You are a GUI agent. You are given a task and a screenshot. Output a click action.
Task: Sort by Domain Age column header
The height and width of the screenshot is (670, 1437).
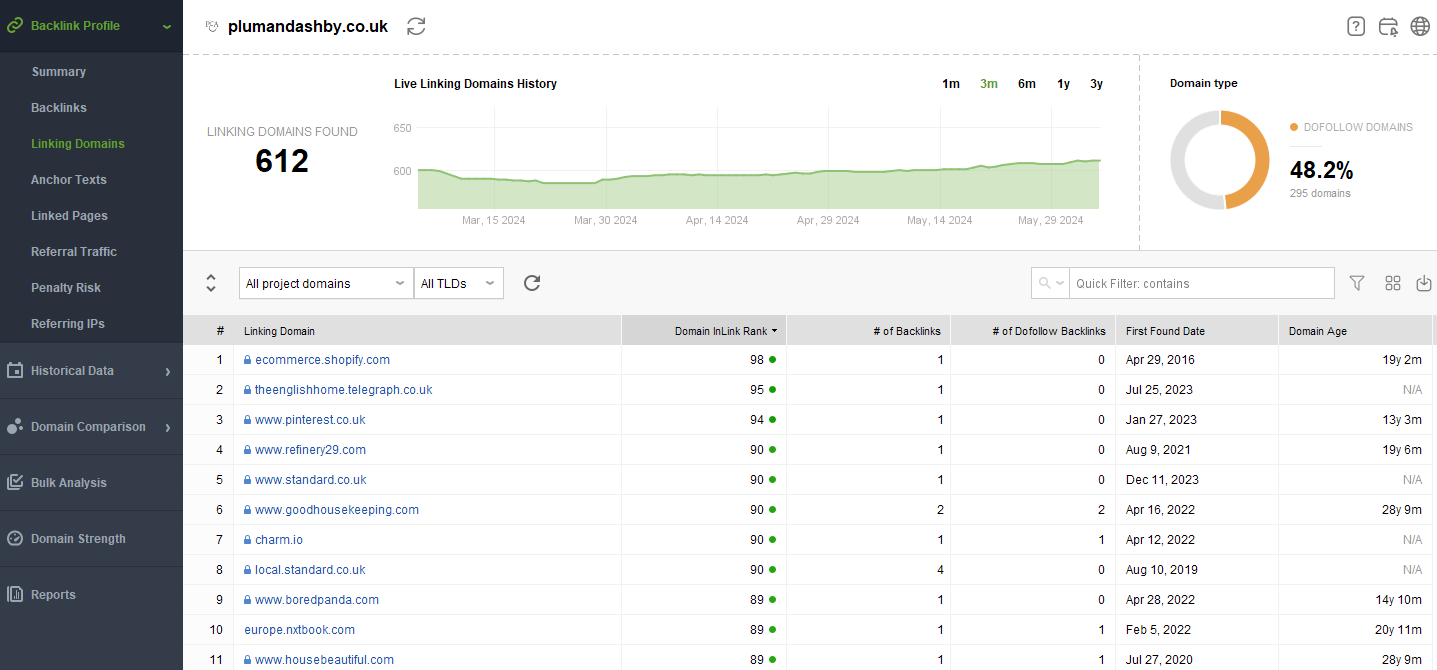coord(1355,331)
